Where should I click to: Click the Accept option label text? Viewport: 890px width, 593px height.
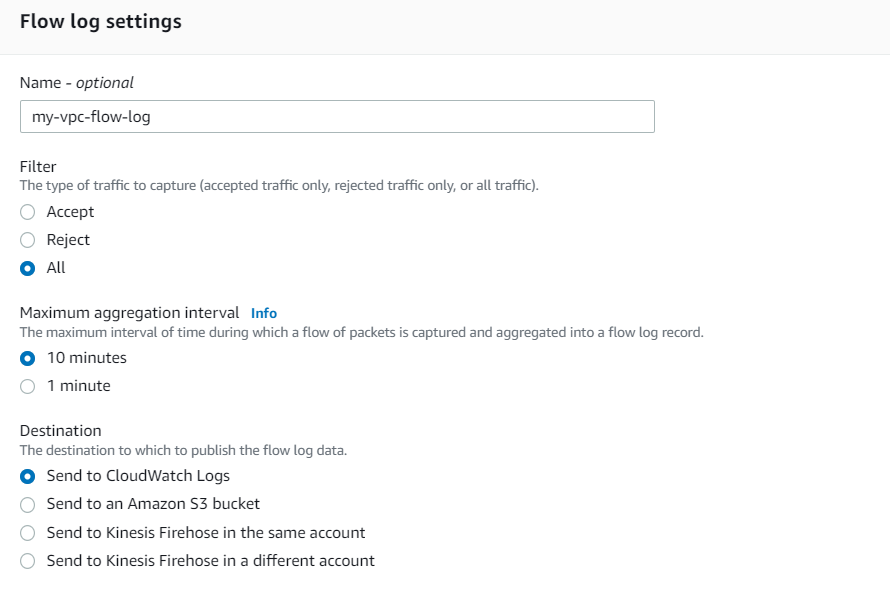tap(70, 212)
